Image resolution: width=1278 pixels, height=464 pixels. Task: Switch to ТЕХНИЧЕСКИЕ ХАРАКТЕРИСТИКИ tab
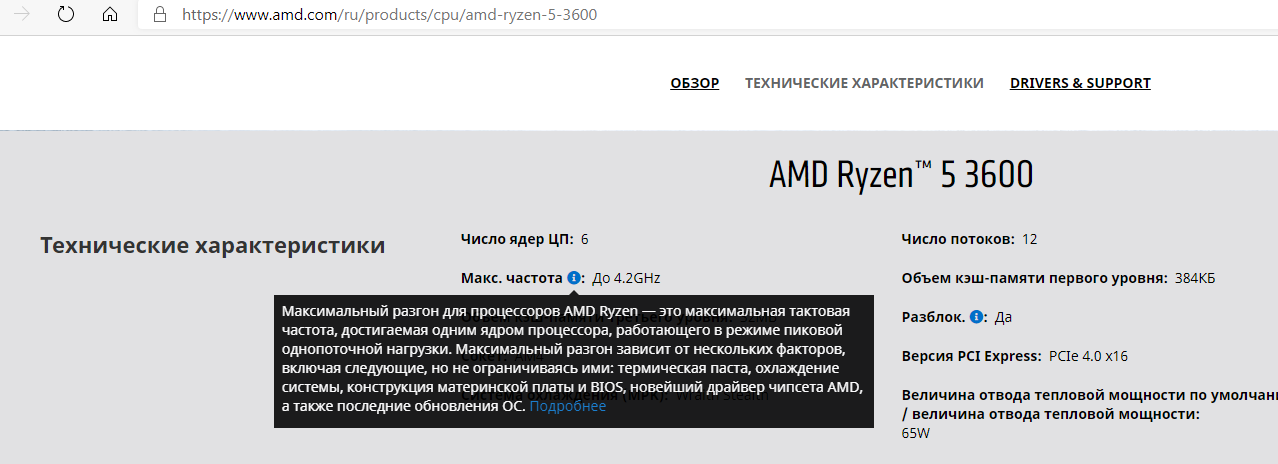864,83
